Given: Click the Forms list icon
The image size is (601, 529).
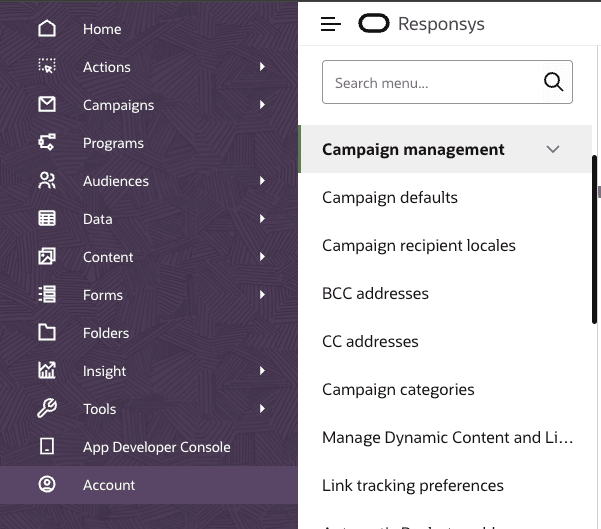Looking at the screenshot, I should 47,294.
